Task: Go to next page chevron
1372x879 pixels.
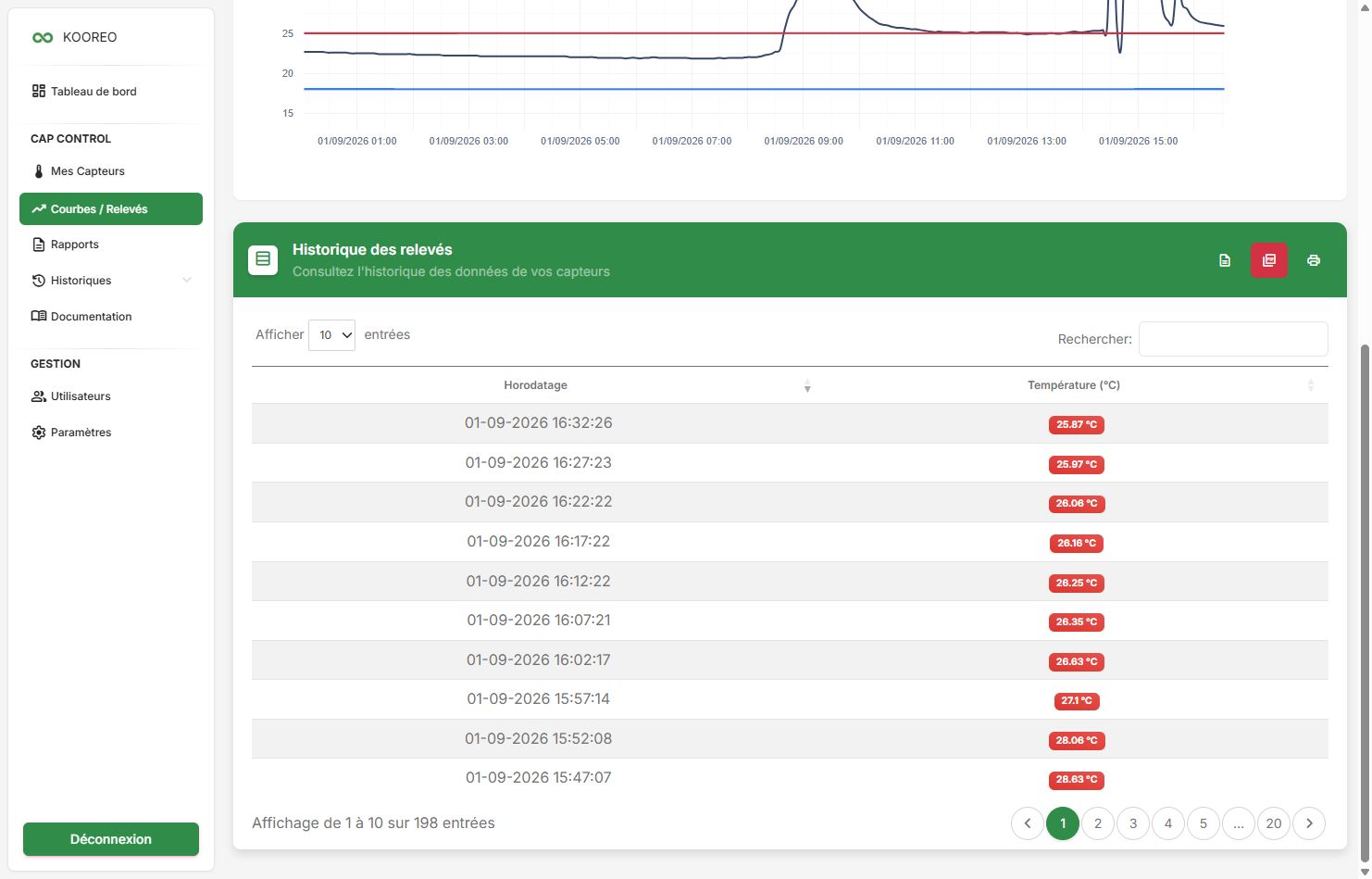Action: (1309, 823)
